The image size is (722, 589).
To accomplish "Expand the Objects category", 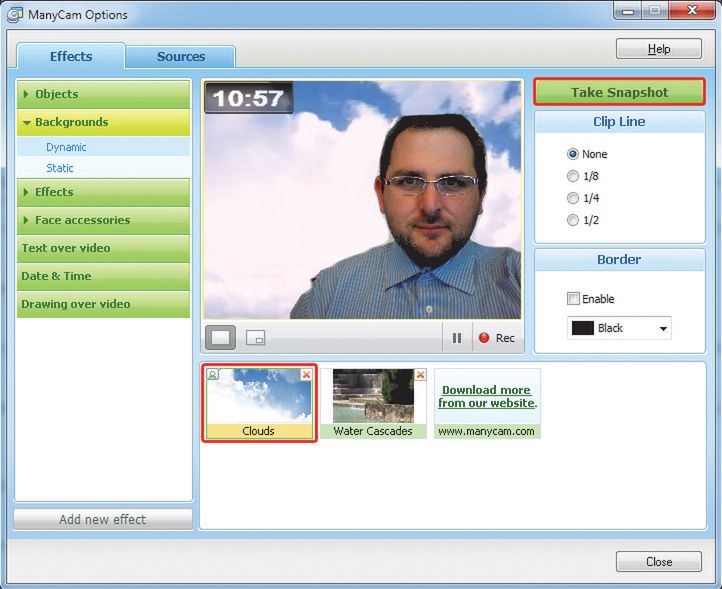I will (103, 94).
